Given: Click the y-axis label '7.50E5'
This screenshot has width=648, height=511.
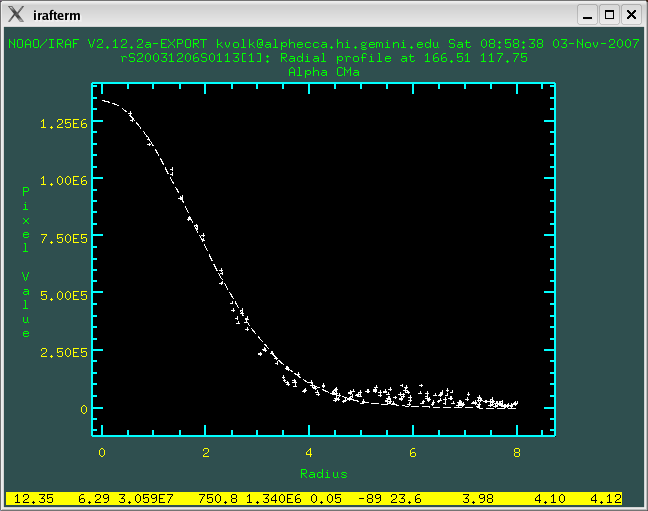Looking at the screenshot, I should point(64,239).
